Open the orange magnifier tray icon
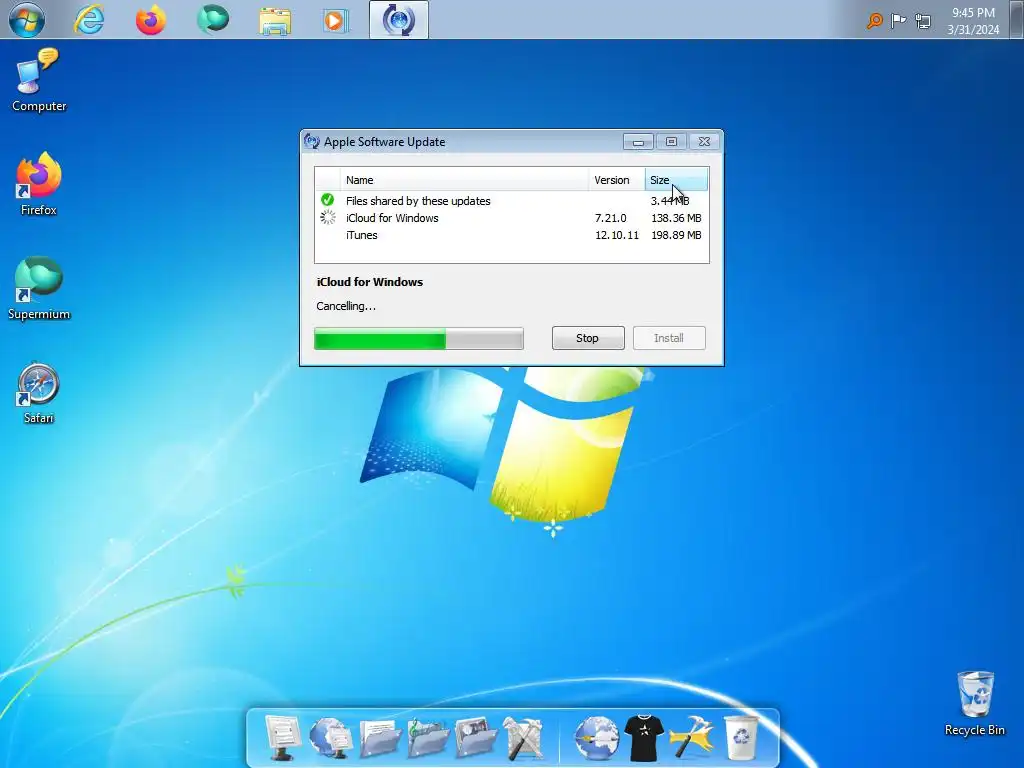1024x768 pixels. coord(874,21)
